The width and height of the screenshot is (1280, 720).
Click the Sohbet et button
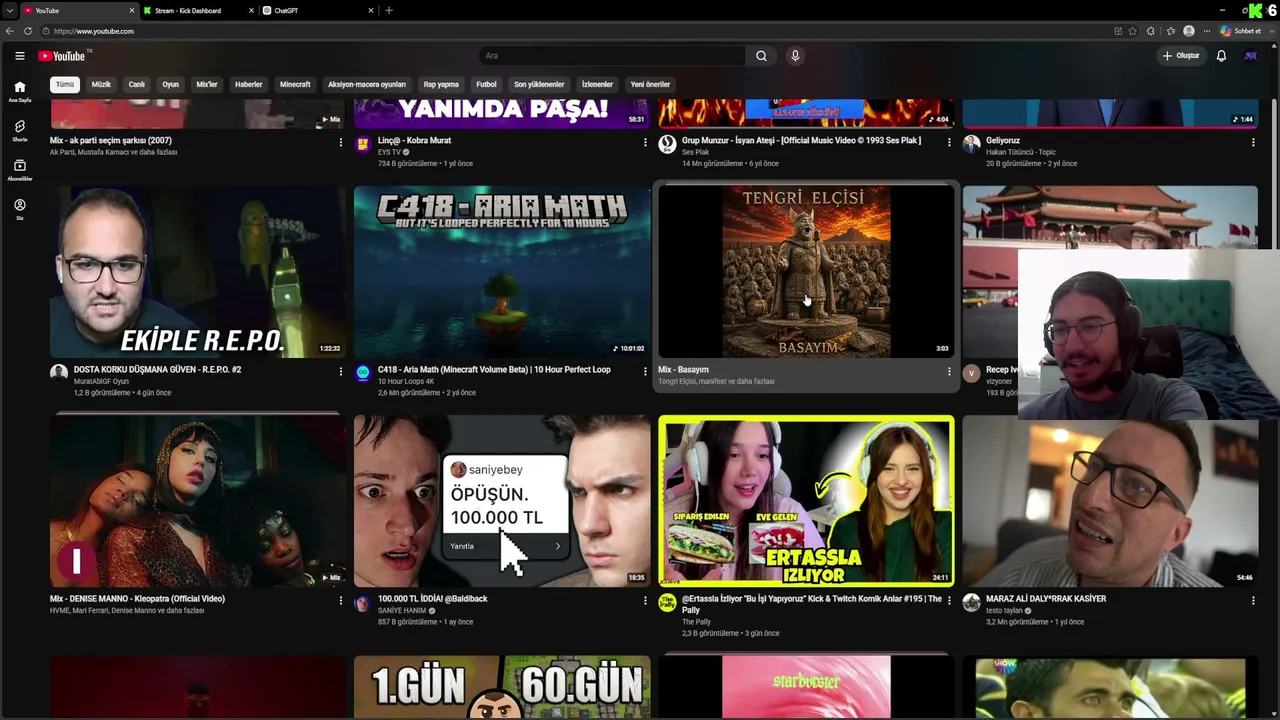point(1241,31)
